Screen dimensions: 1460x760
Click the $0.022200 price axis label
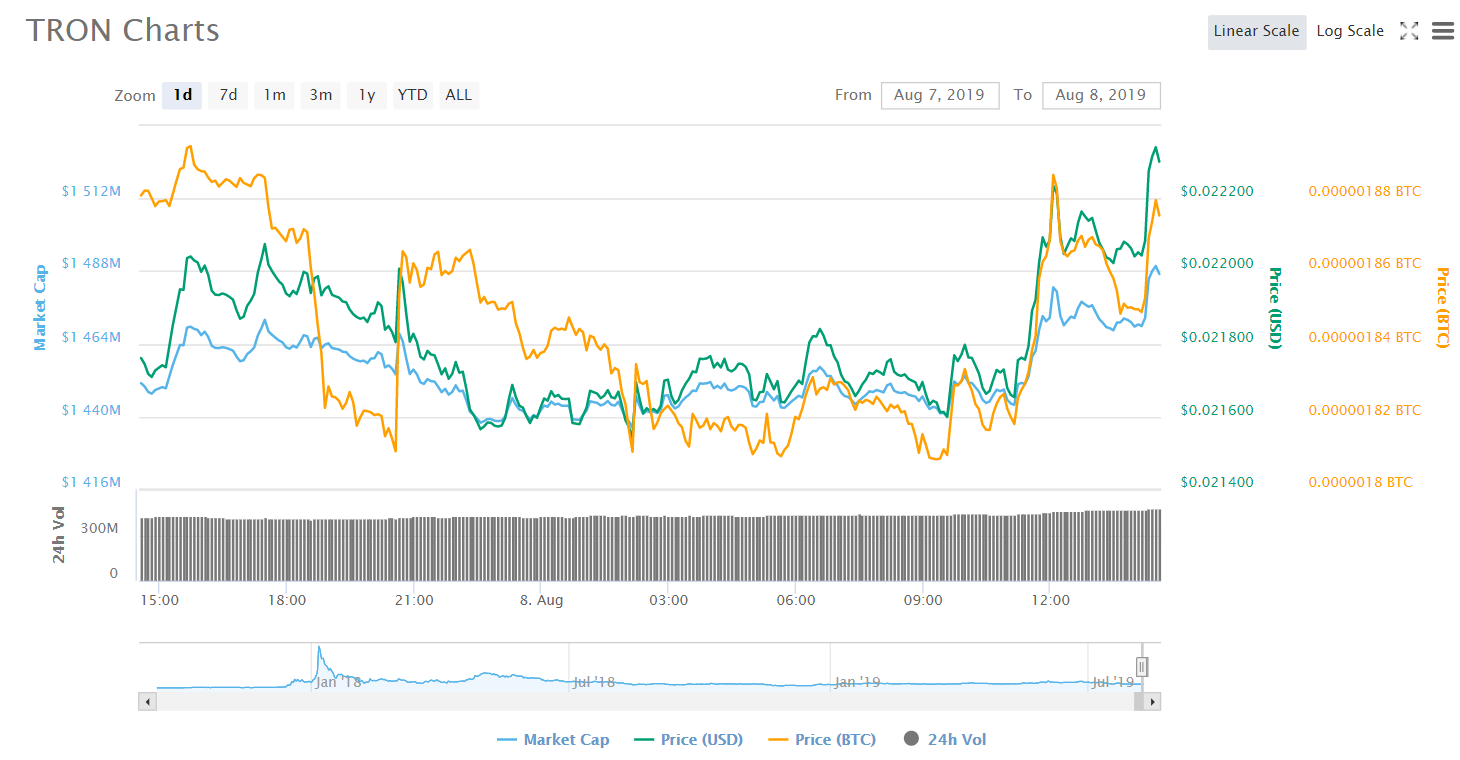[x=1217, y=191]
